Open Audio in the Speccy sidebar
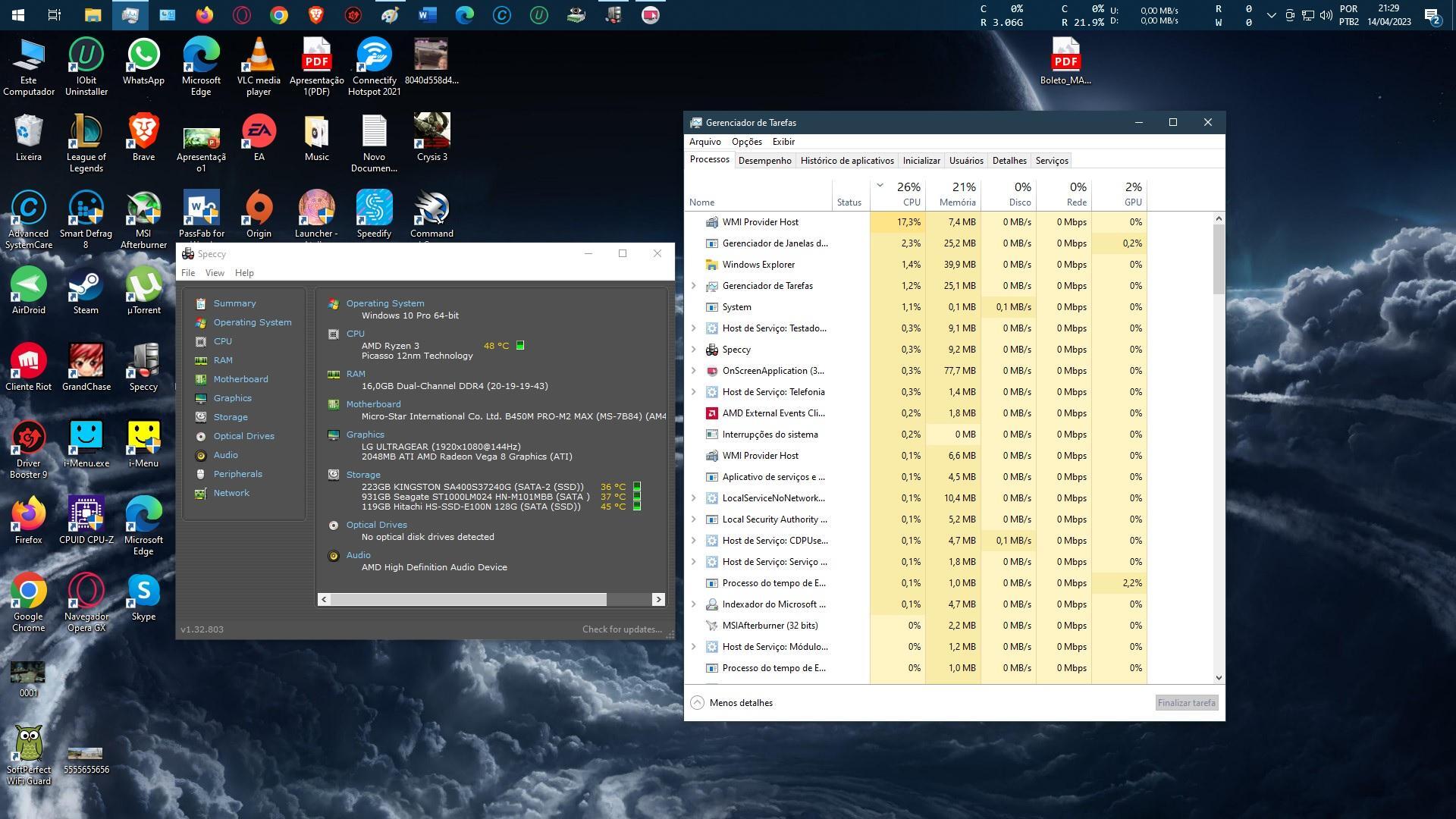This screenshot has width=1456, height=819. [x=225, y=455]
